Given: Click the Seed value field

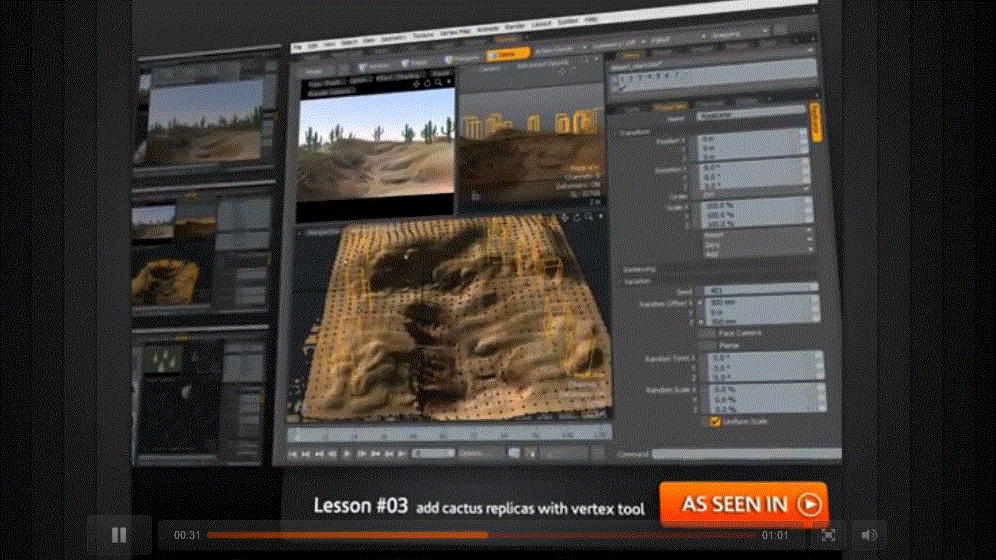Looking at the screenshot, I should coord(762,290).
